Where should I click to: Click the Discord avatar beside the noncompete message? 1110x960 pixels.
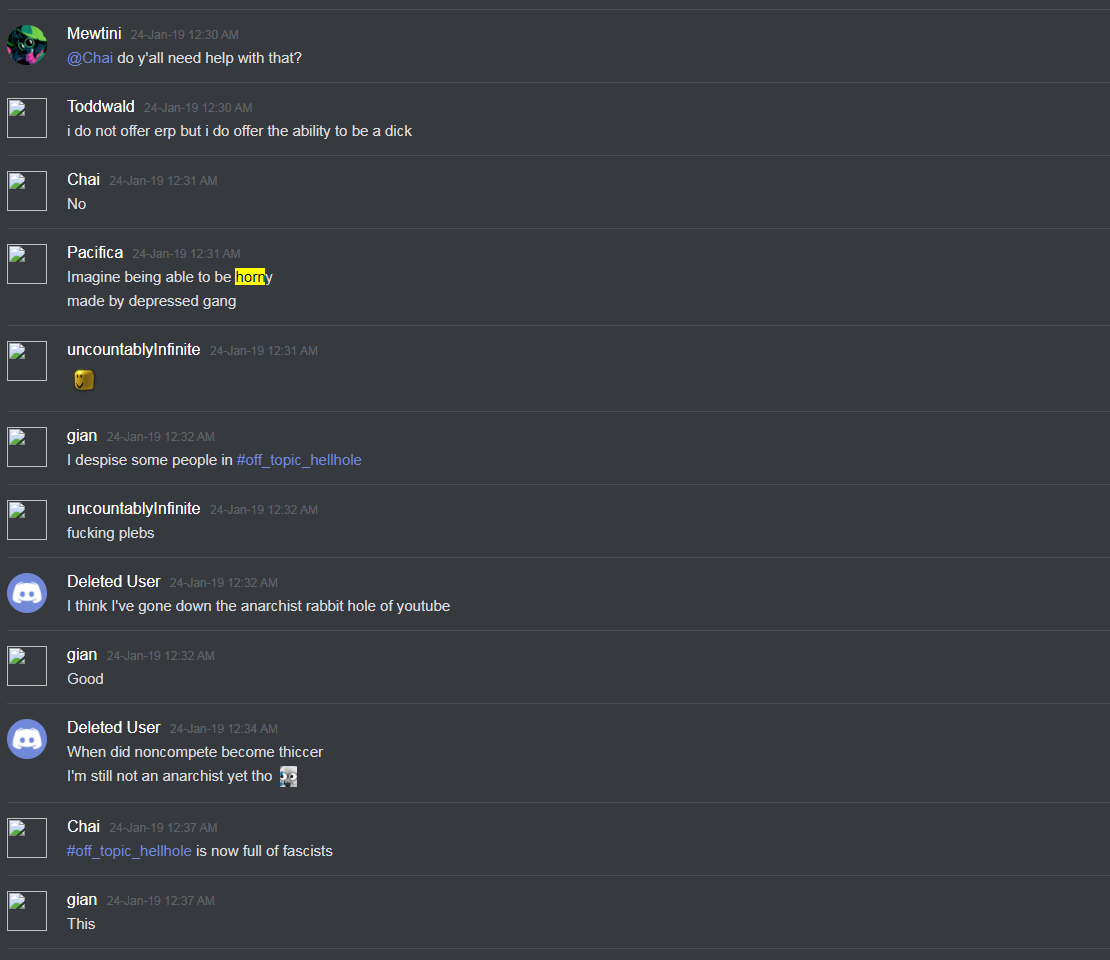27,738
